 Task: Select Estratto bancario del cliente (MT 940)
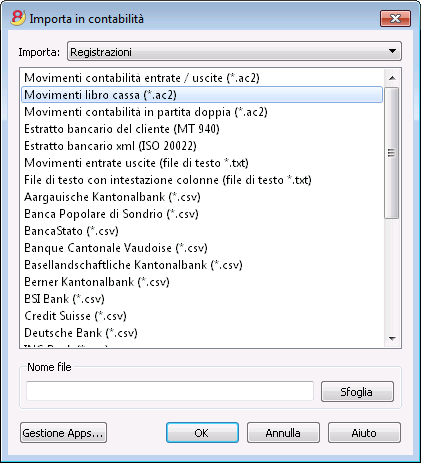(x=122, y=129)
